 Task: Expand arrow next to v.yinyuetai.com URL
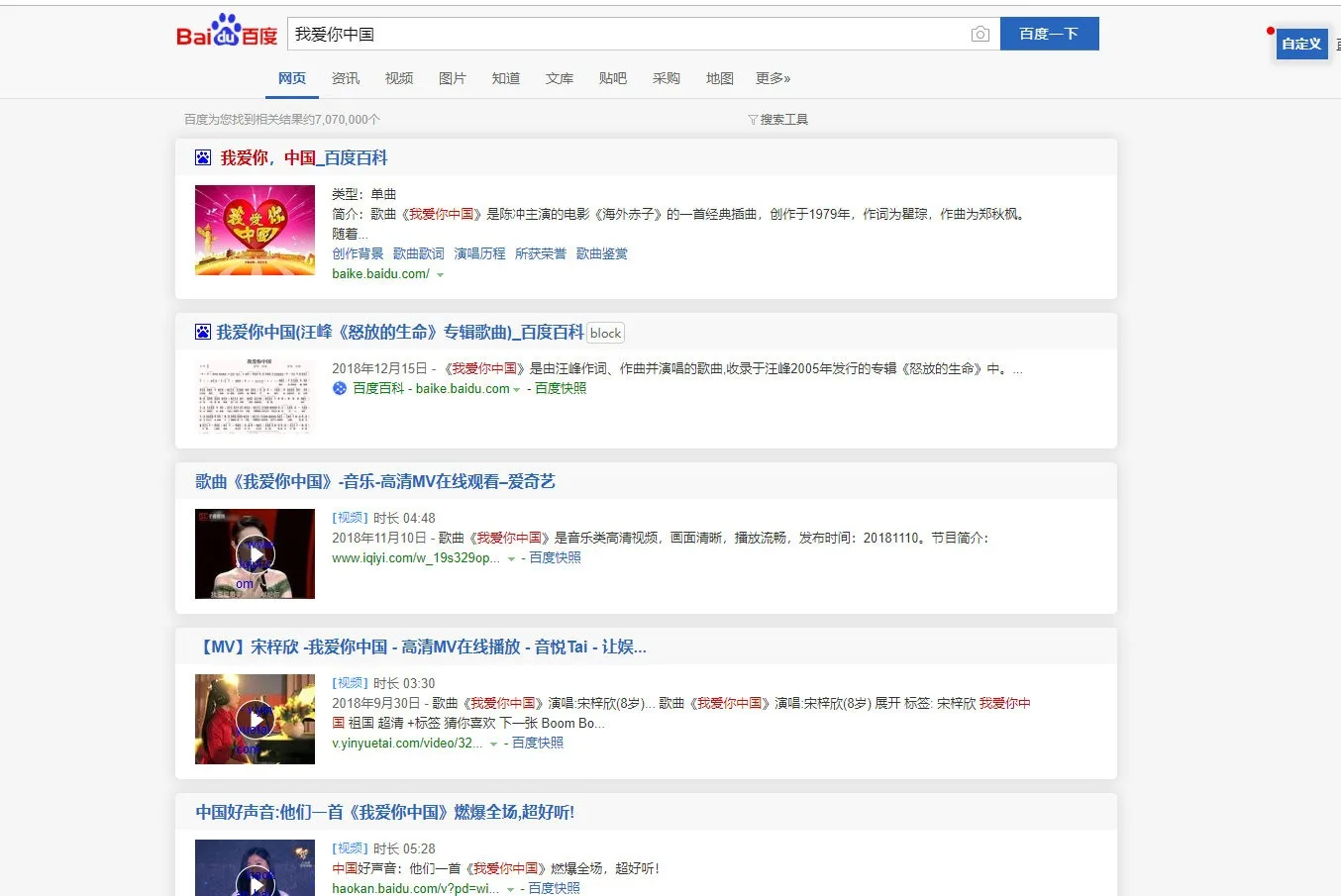(x=493, y=745)
